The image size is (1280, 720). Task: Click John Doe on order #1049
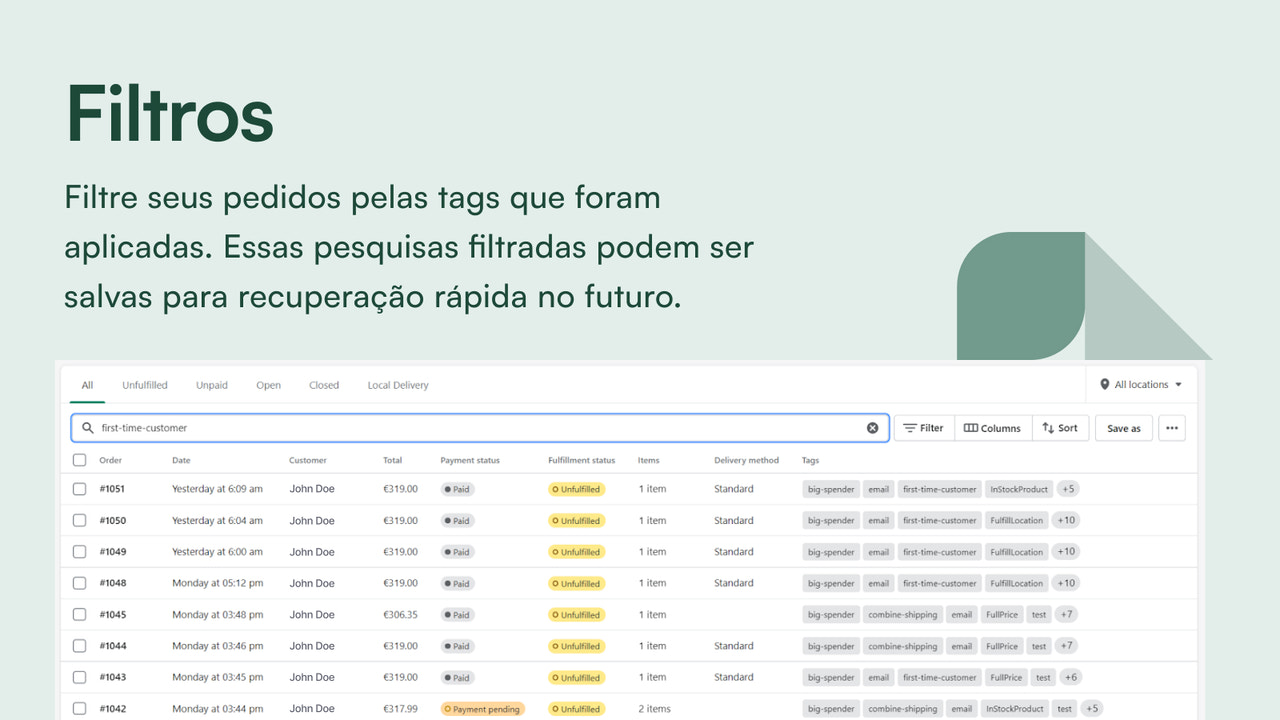[x=312, y=552]
